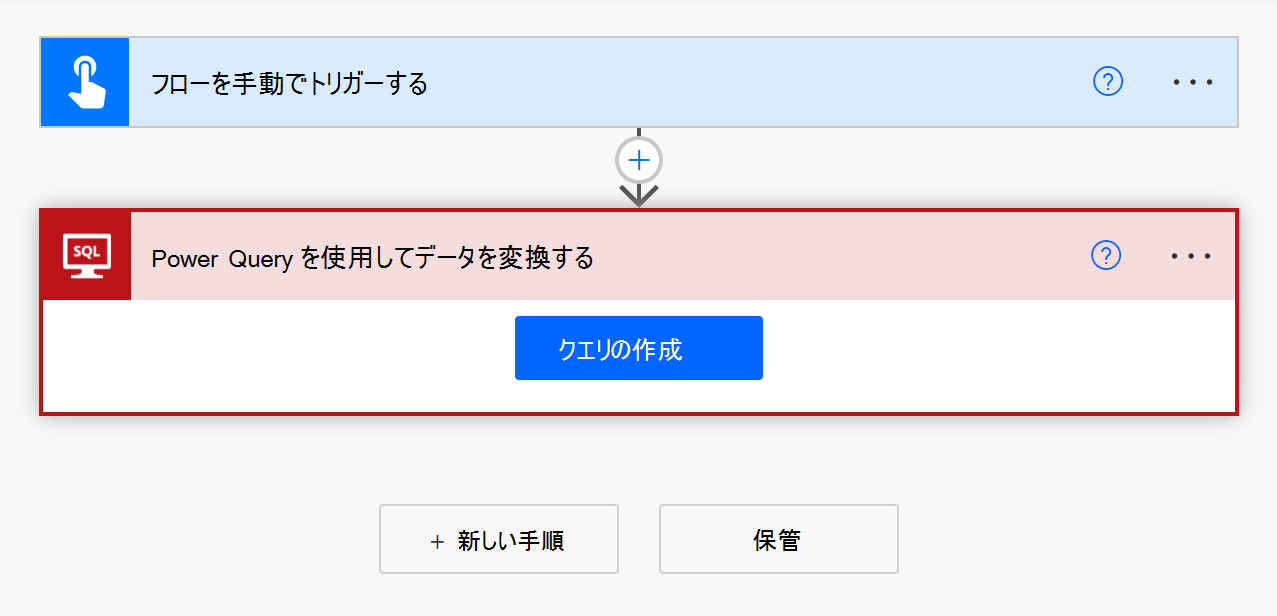Click the SQL Server connector icon
This screenshot has height=616, width=1277.
coord(85,255)
